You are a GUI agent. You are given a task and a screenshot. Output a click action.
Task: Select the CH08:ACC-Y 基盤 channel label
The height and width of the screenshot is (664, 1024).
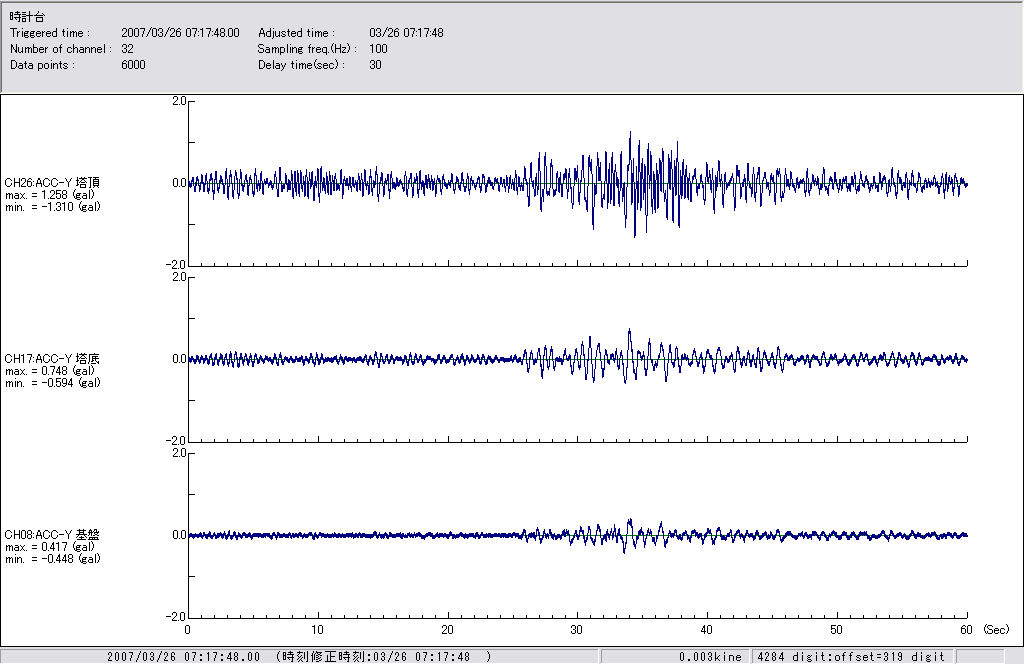point(52,535)
